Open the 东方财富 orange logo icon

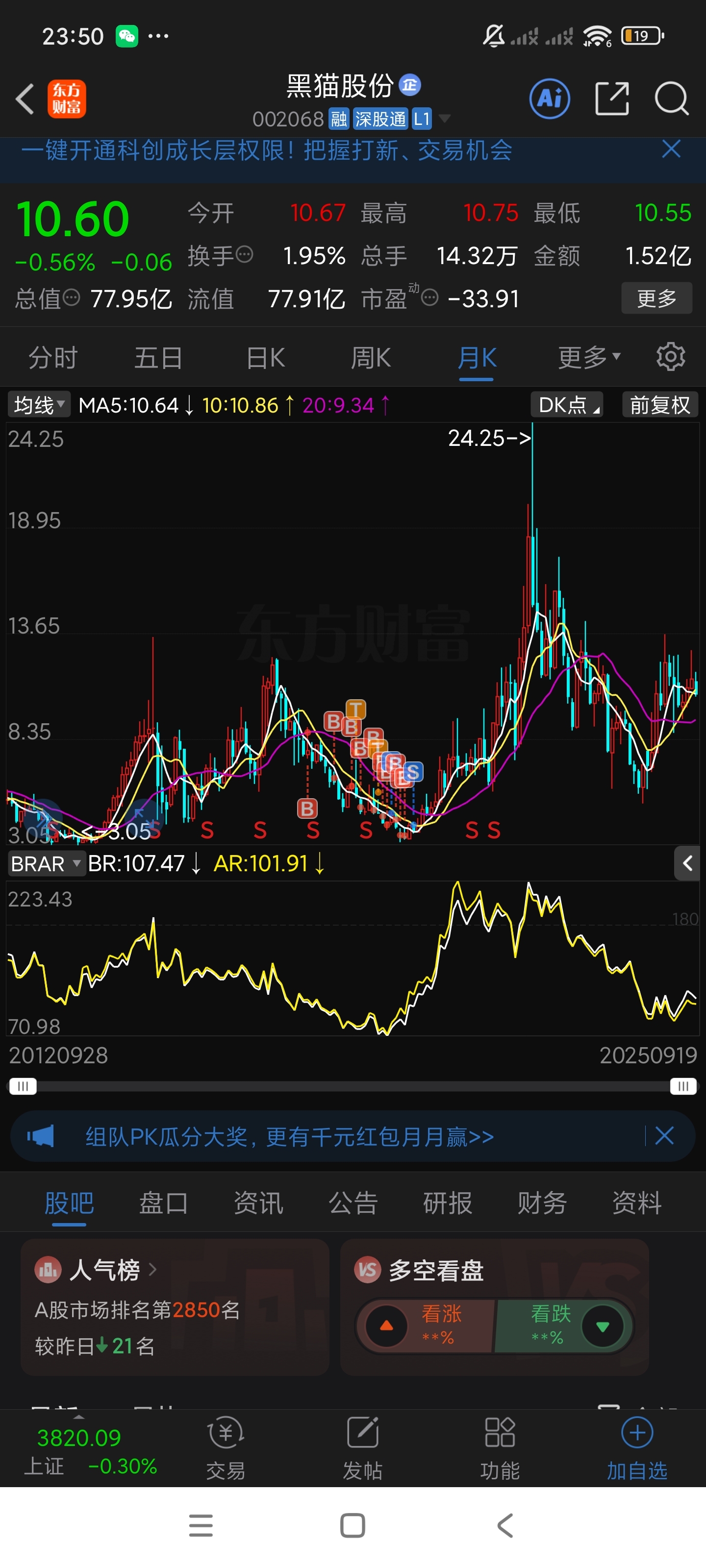coord(66,98)
